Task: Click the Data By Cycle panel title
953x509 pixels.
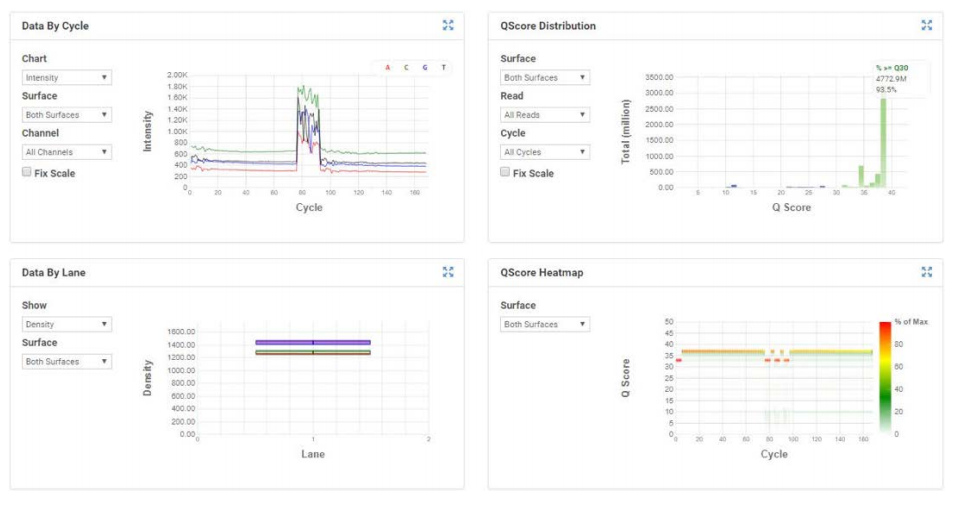Action: (x=55, y=26)
